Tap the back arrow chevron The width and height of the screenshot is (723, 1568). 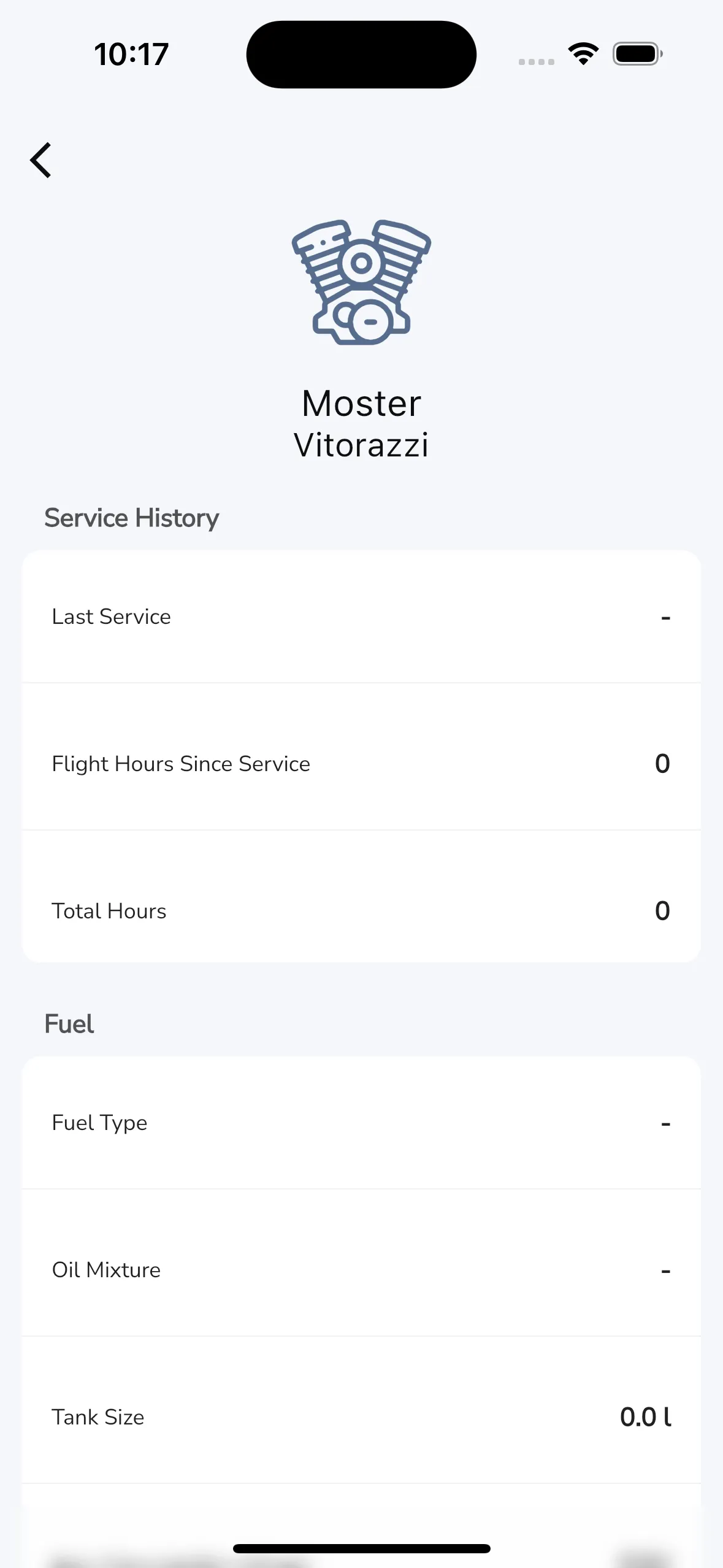[x=41, y=161]
